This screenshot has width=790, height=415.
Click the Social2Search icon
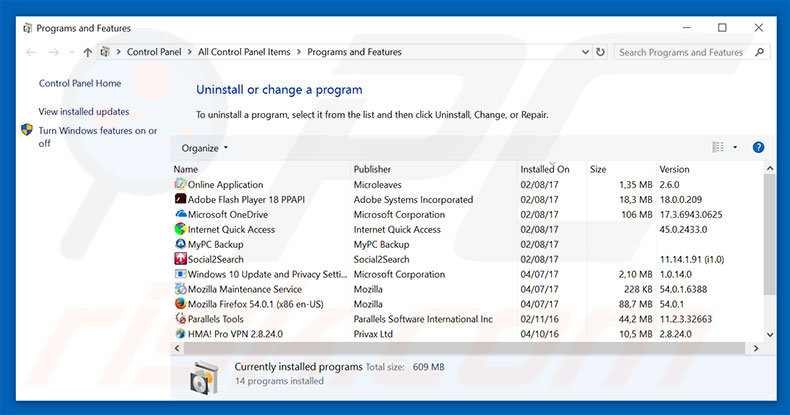pos(180,259)
